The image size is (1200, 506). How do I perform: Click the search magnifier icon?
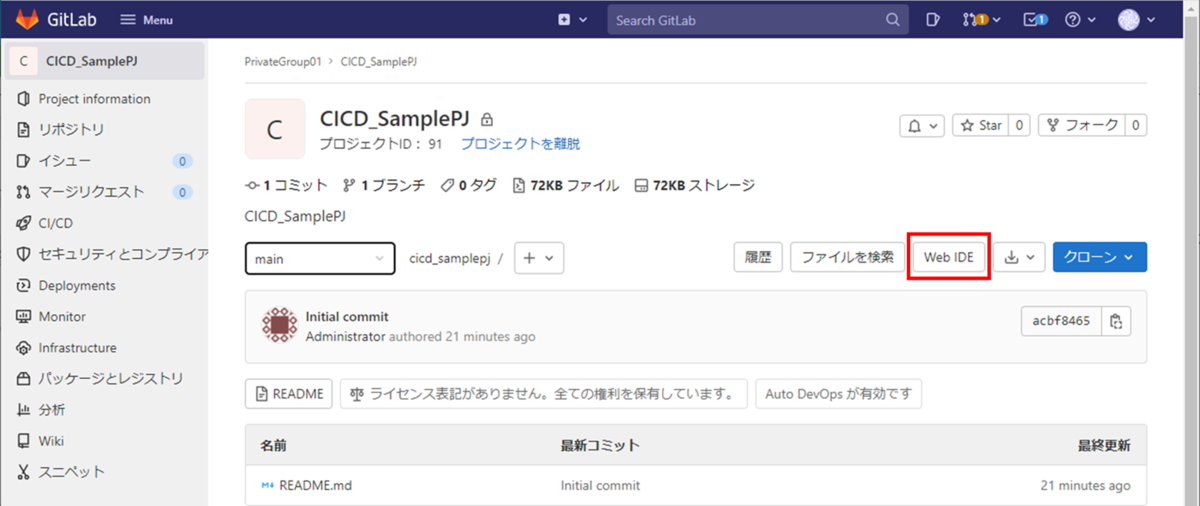892,20
